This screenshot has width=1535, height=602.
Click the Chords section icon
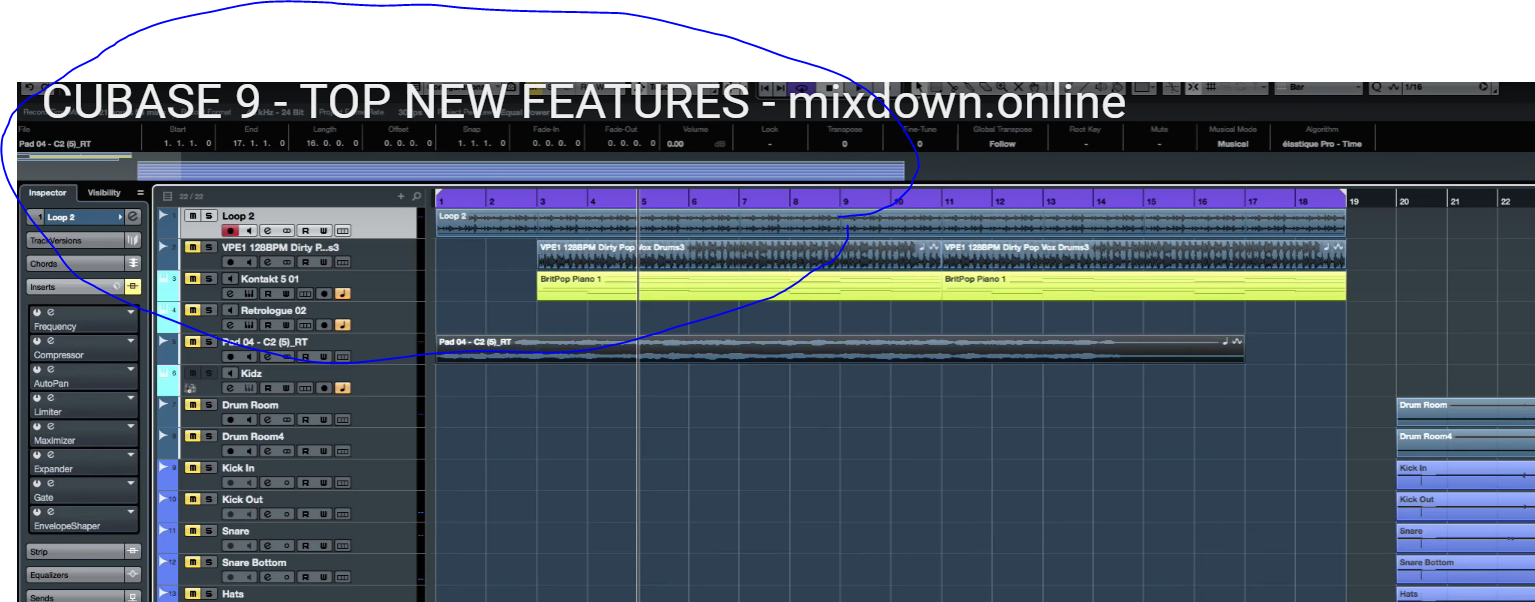(133, 263)
